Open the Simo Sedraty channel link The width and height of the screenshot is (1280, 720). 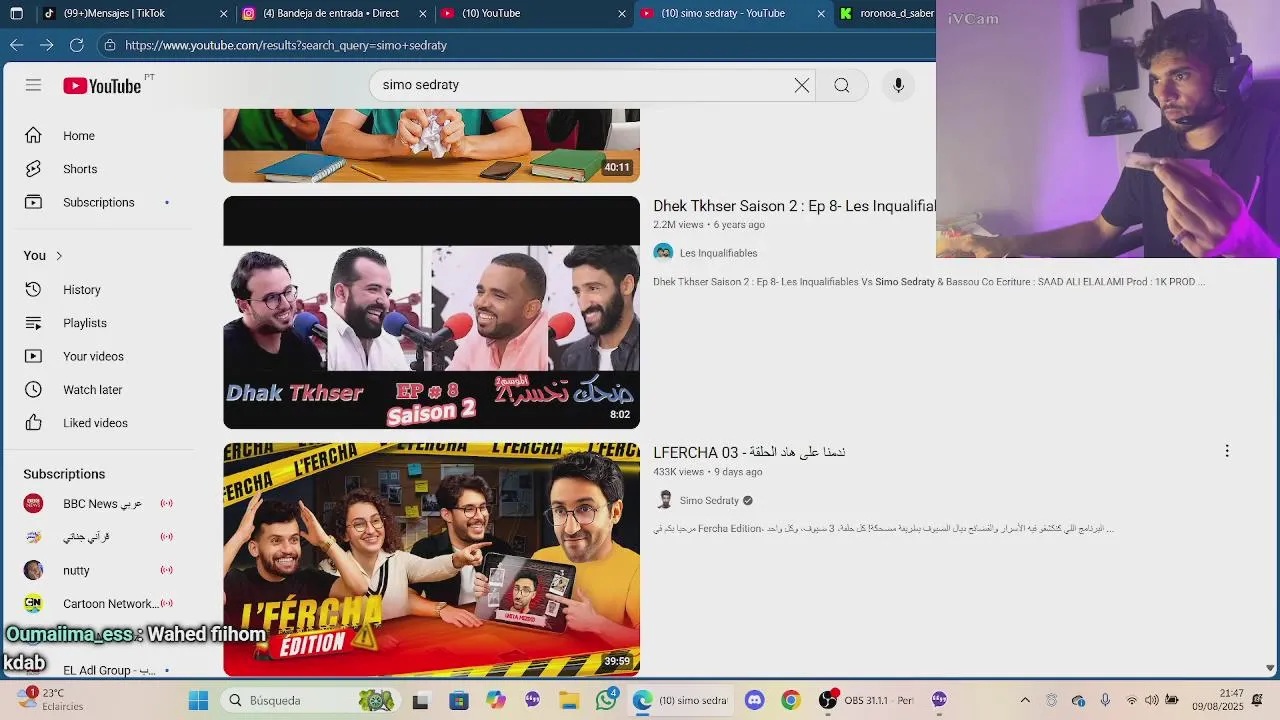[x=709, y=500]
